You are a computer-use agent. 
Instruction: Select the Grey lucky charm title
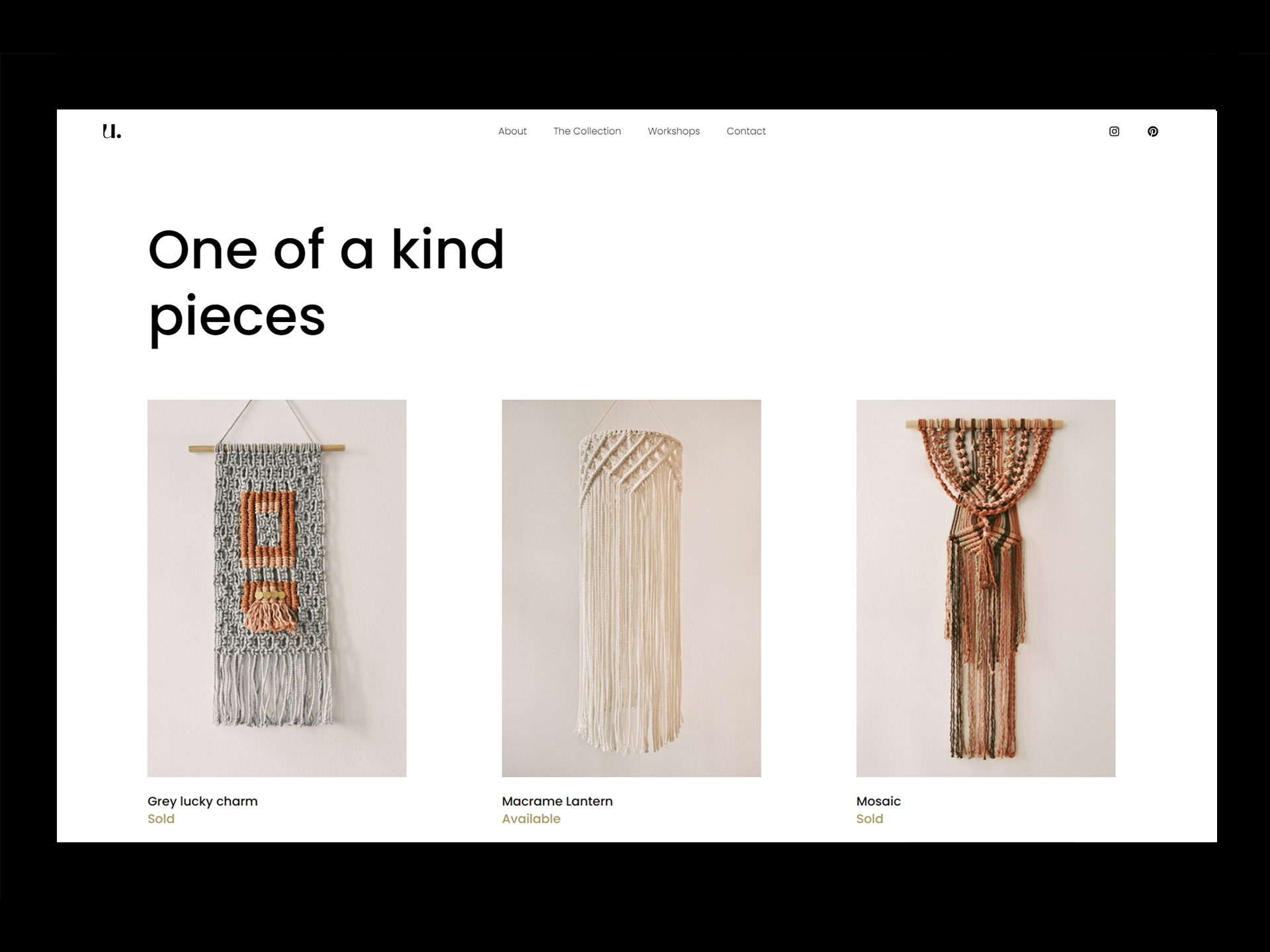click(202, 801)
